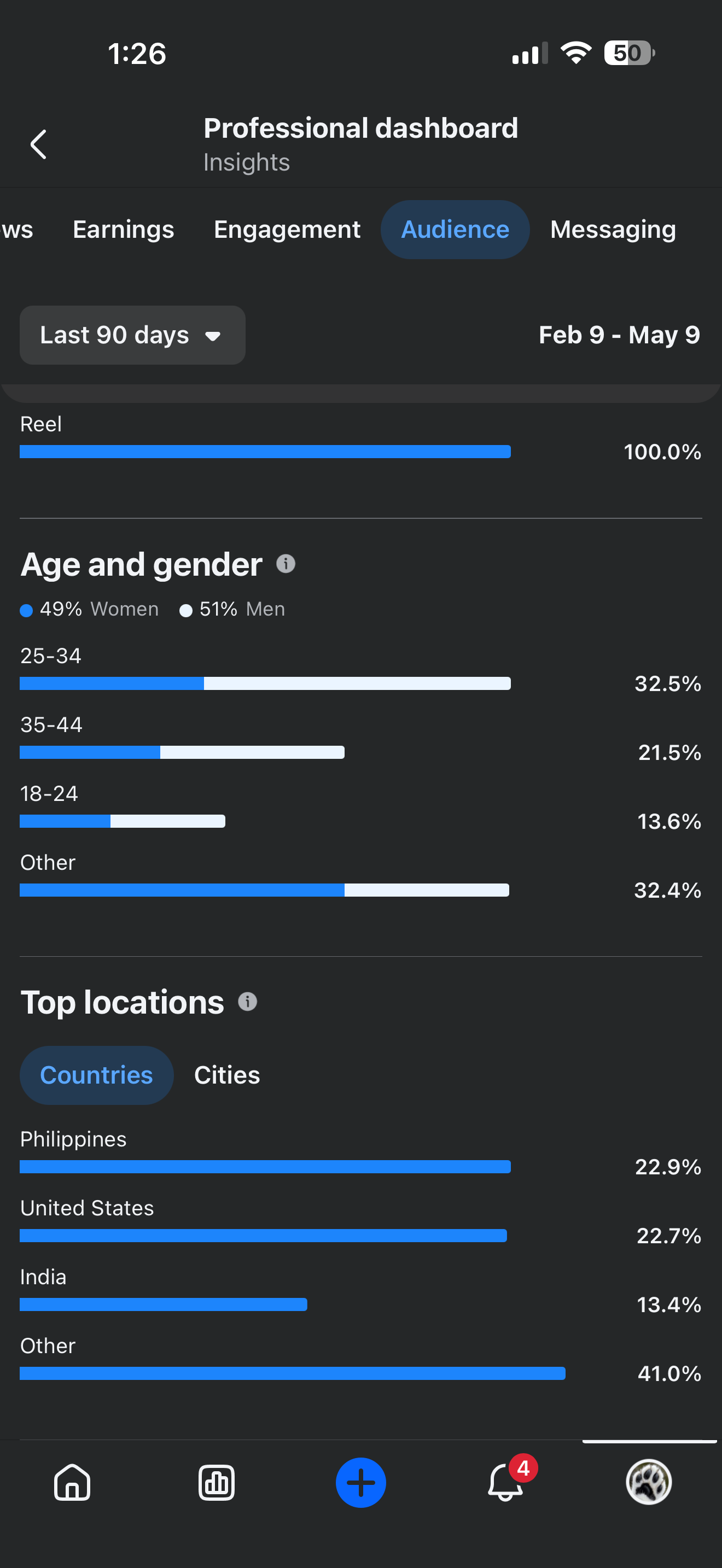722x1568 pixels.
Task: Tap the back arrow icon
Action: [38, 144]
